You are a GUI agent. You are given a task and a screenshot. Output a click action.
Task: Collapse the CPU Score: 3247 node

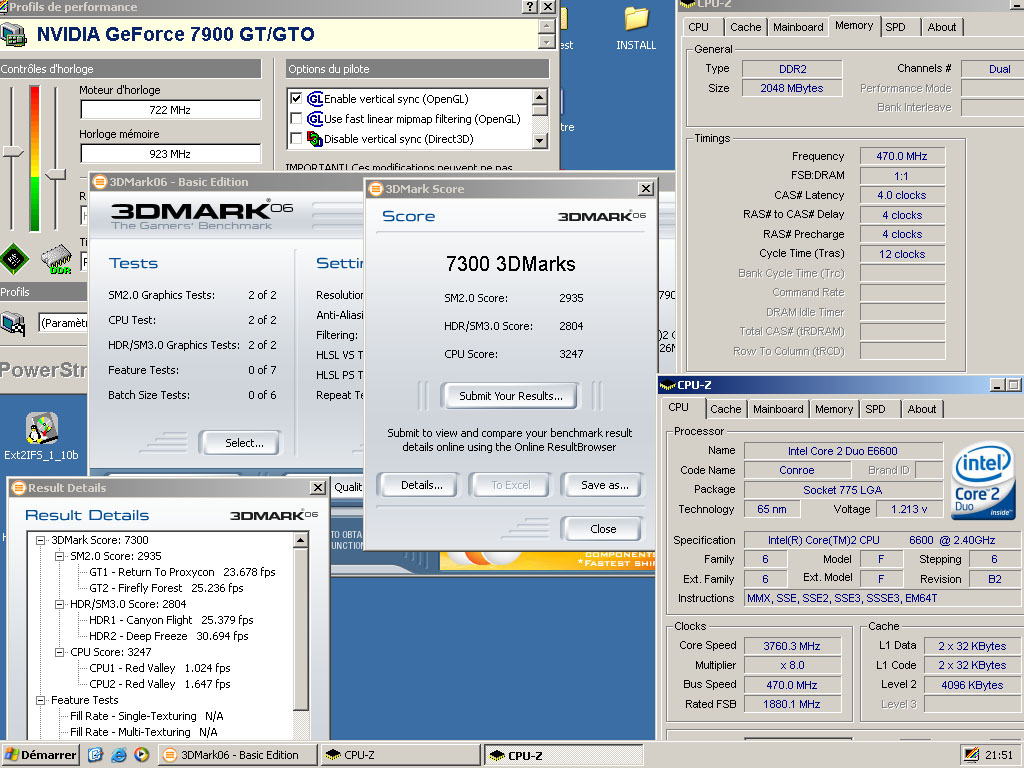click(x=59, y=652)
